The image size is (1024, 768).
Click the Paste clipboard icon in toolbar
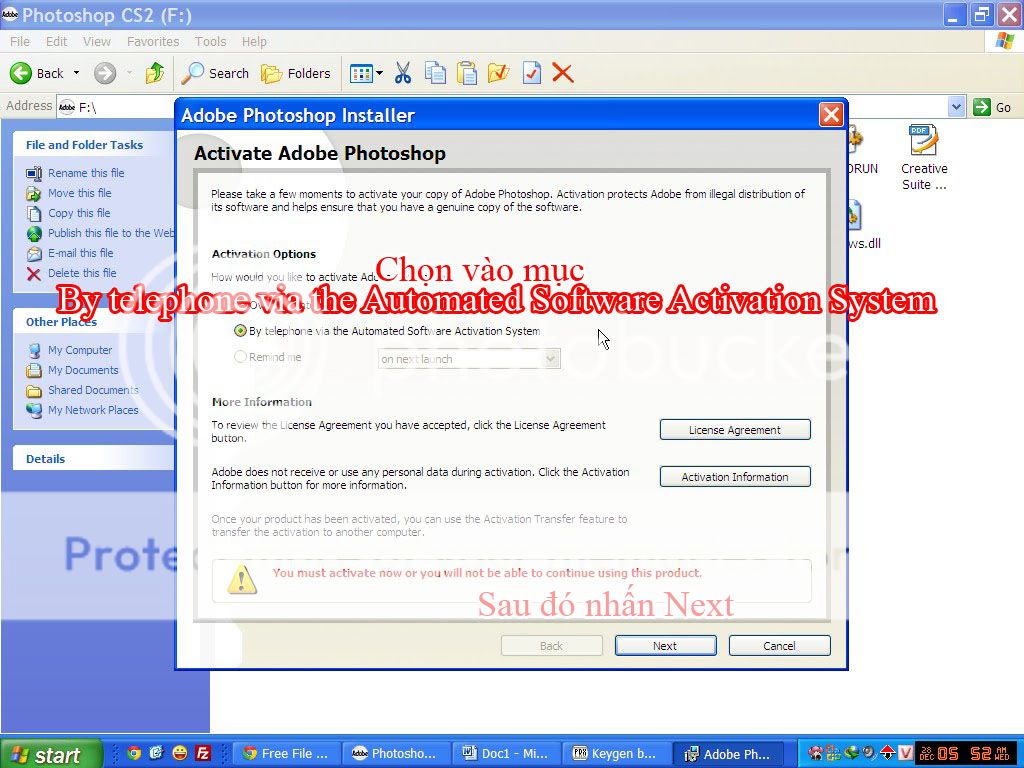(466, 73)
